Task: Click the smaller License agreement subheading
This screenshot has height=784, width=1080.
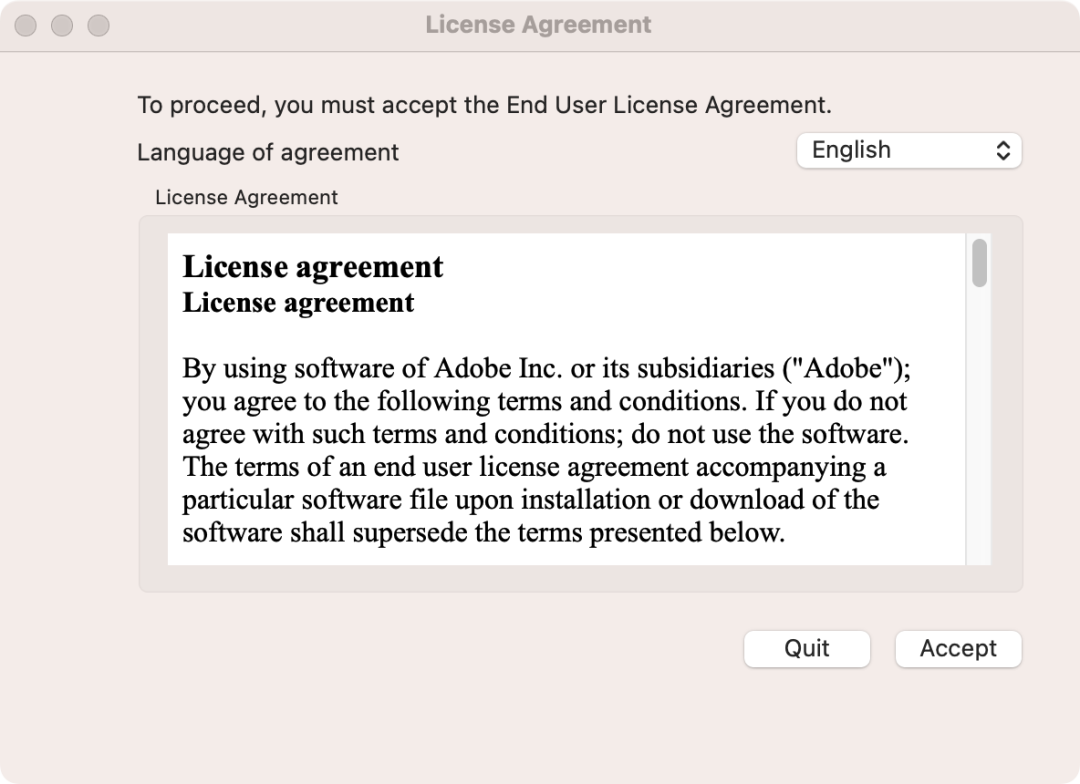Action: 298,302
